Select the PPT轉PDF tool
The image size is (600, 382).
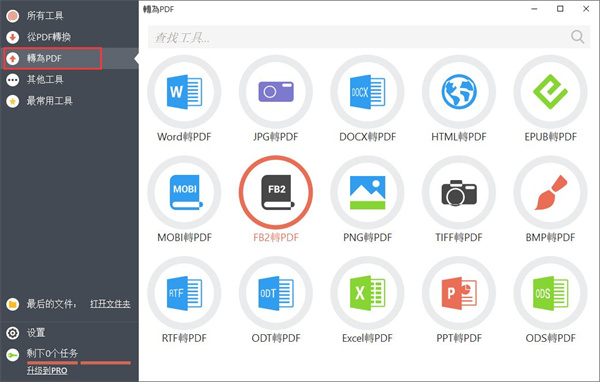(x=459, y=293)
